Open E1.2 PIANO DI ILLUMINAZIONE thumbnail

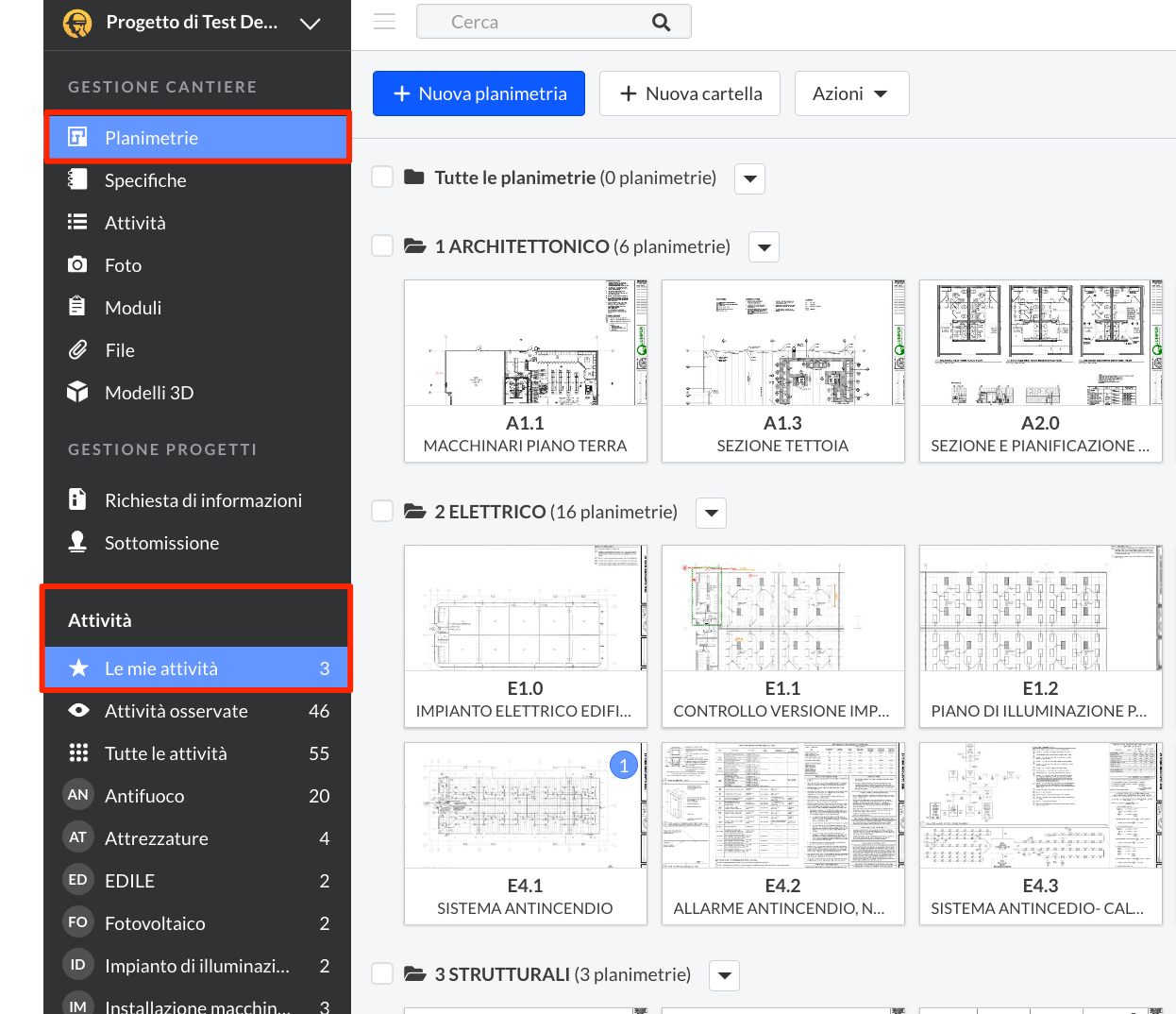tap(1041, 608)
